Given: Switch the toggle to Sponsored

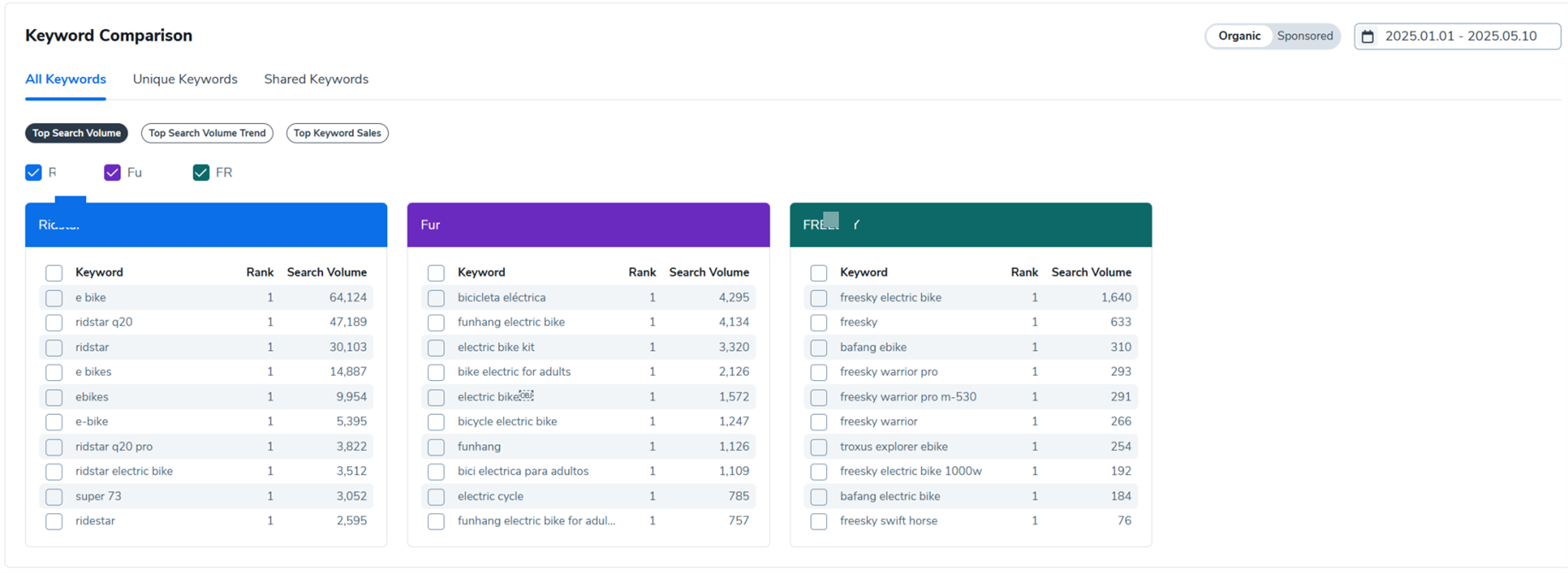Looking at the screenshot, I should [x=1305, y=36].
